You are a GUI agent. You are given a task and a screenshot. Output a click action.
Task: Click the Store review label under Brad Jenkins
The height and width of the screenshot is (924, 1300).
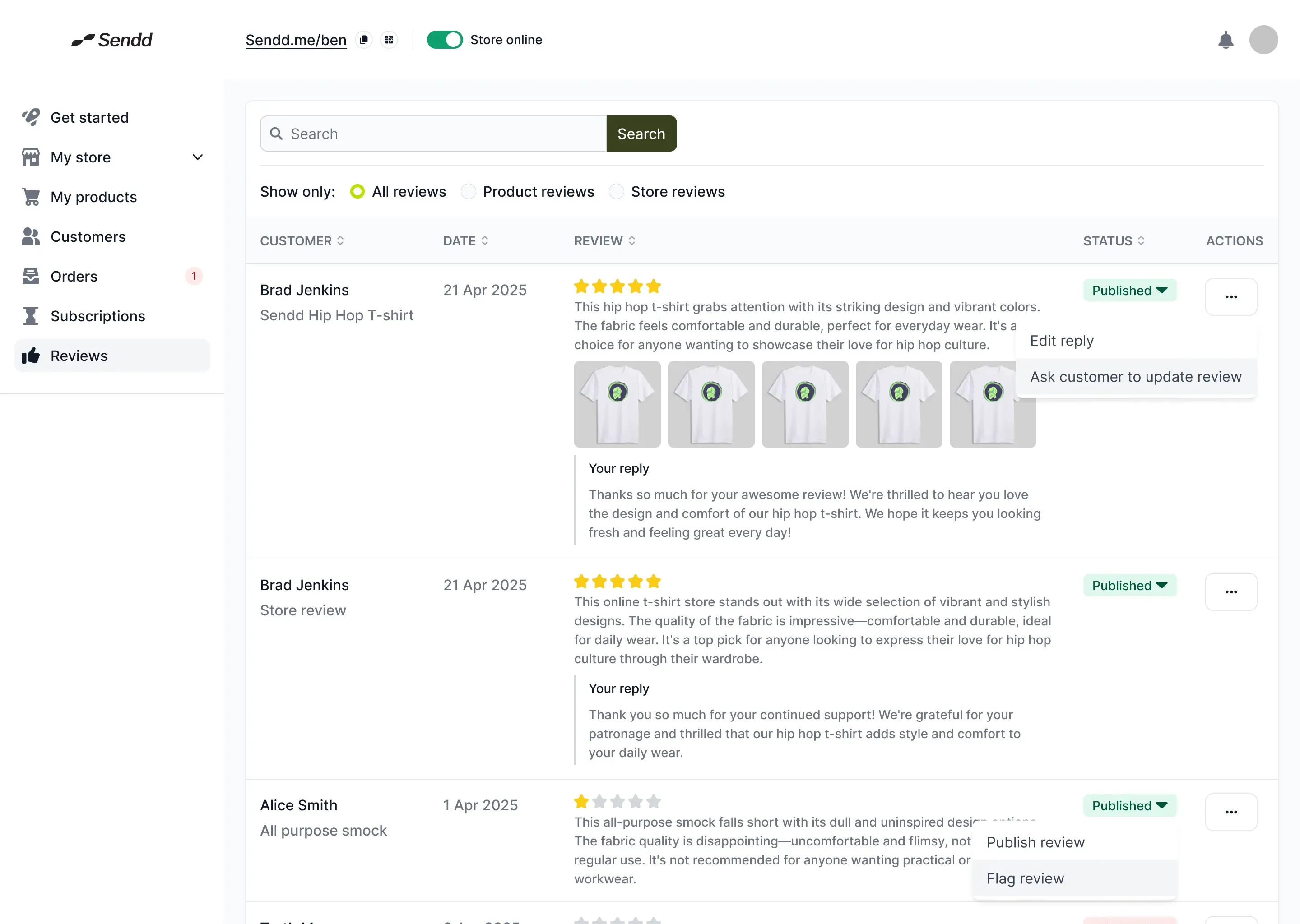[x=303, y=610]
